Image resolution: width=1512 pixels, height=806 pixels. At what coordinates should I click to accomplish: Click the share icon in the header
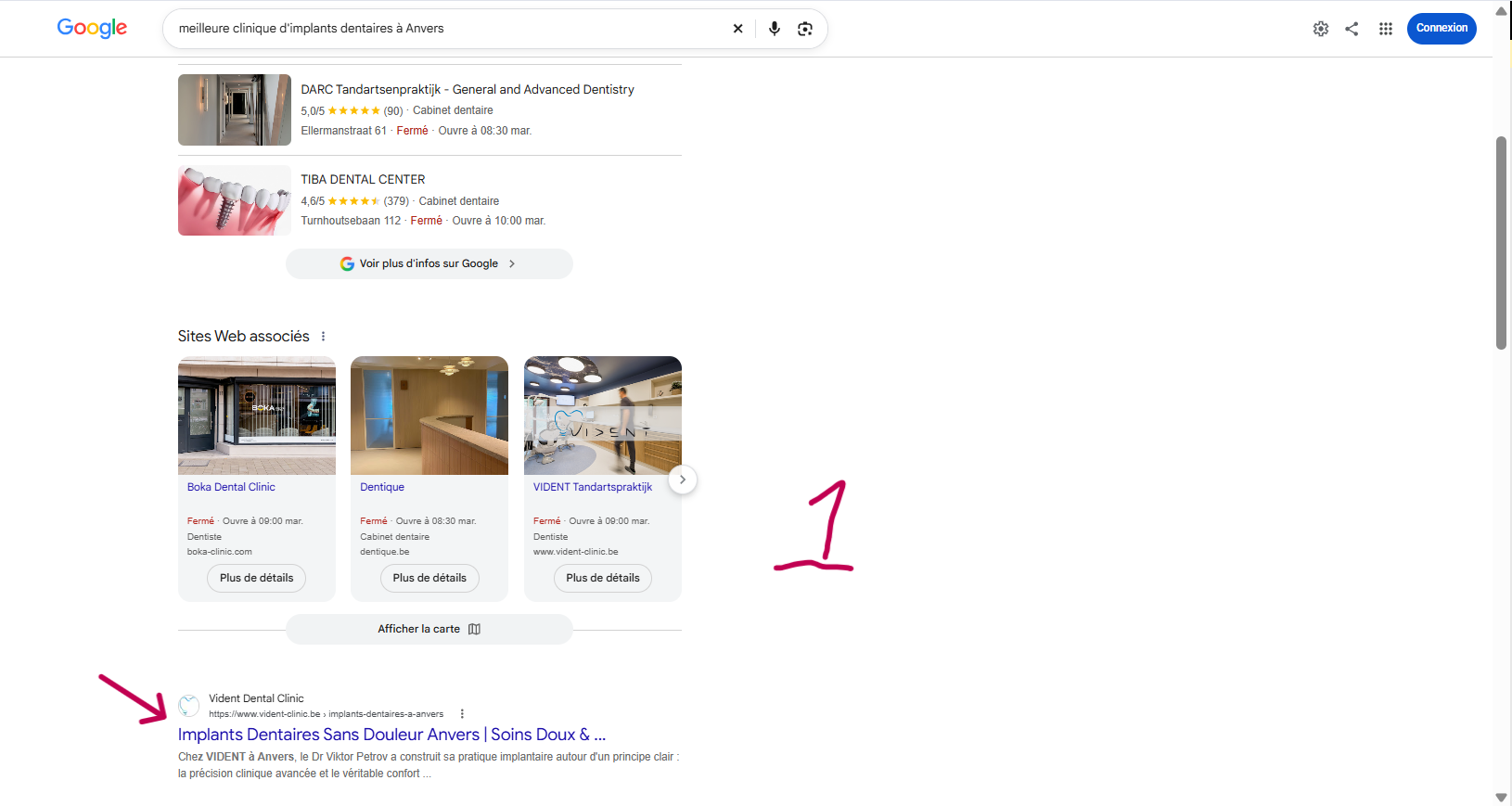(1352, 29)
